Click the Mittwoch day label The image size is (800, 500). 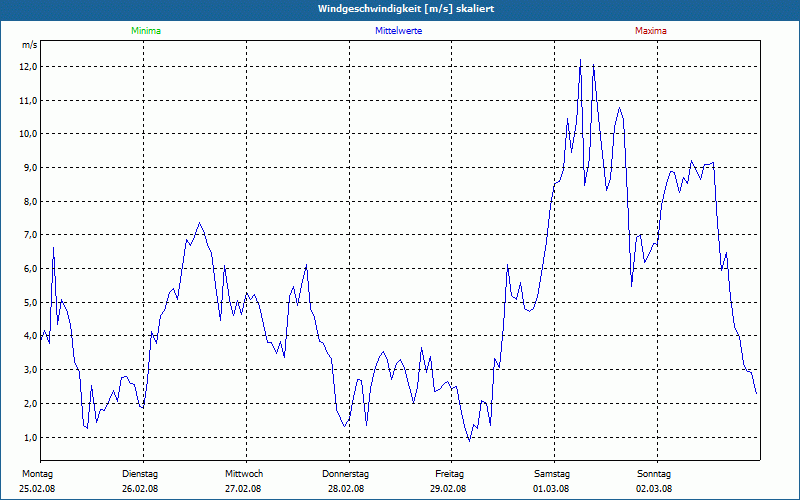(x=244, y=474)
